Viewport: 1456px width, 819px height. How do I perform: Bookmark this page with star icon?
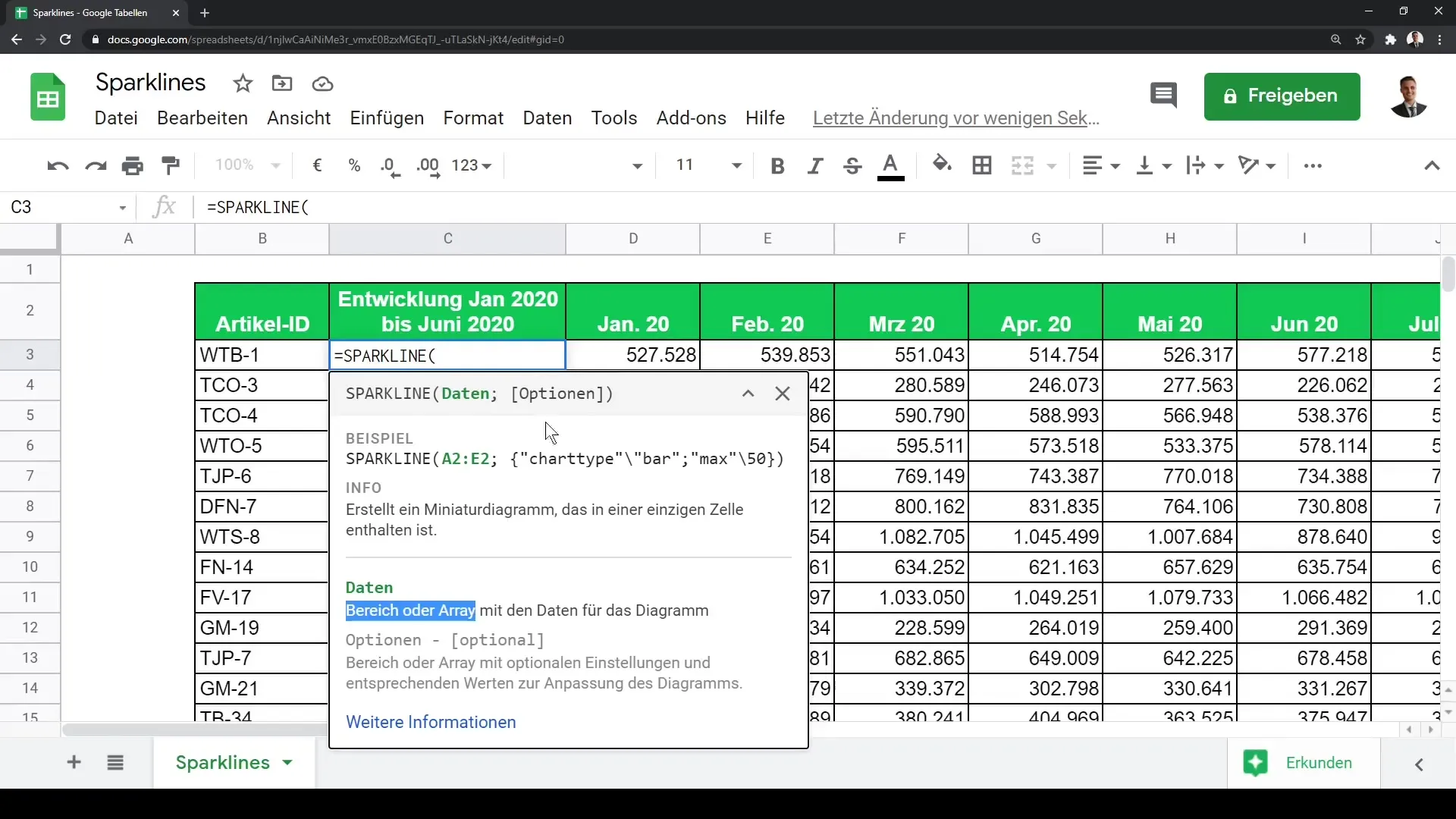point(1360,39)
